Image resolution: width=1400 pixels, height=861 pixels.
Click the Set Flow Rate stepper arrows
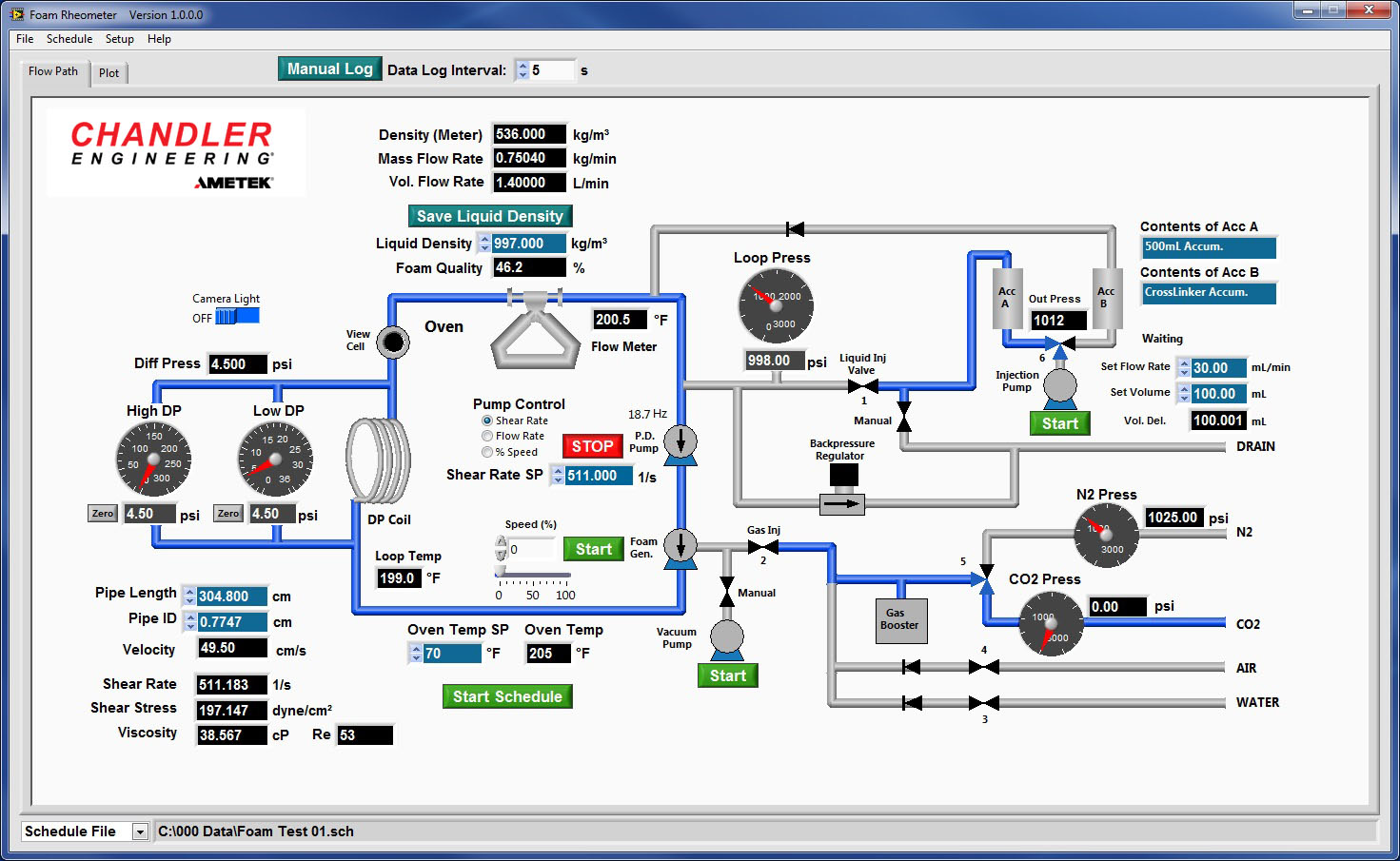click(x=1184, y=368)
